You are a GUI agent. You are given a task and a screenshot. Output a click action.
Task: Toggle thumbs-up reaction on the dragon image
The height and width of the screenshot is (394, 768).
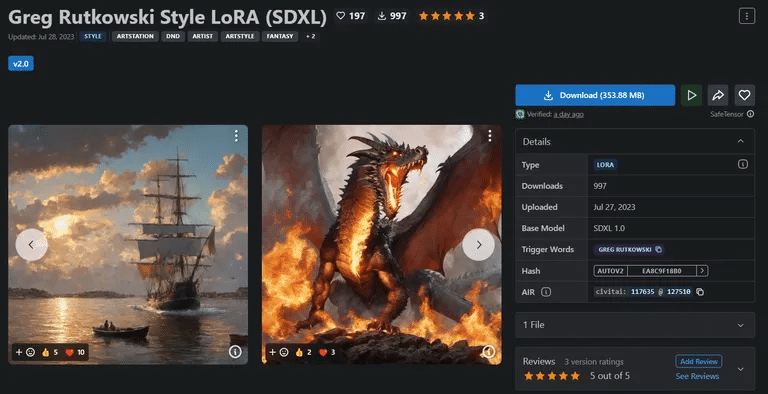pos(303,352)
